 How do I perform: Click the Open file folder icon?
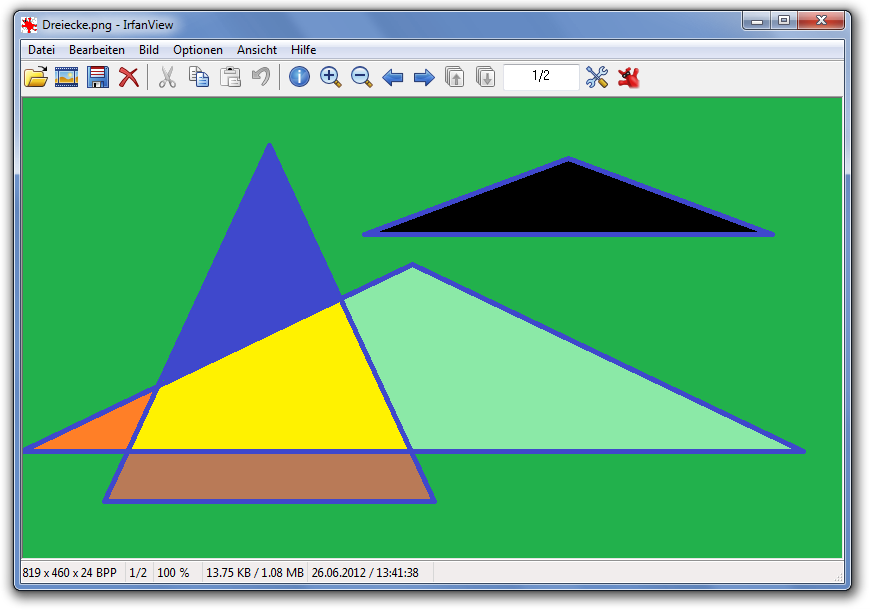click(x=36, y=77)
